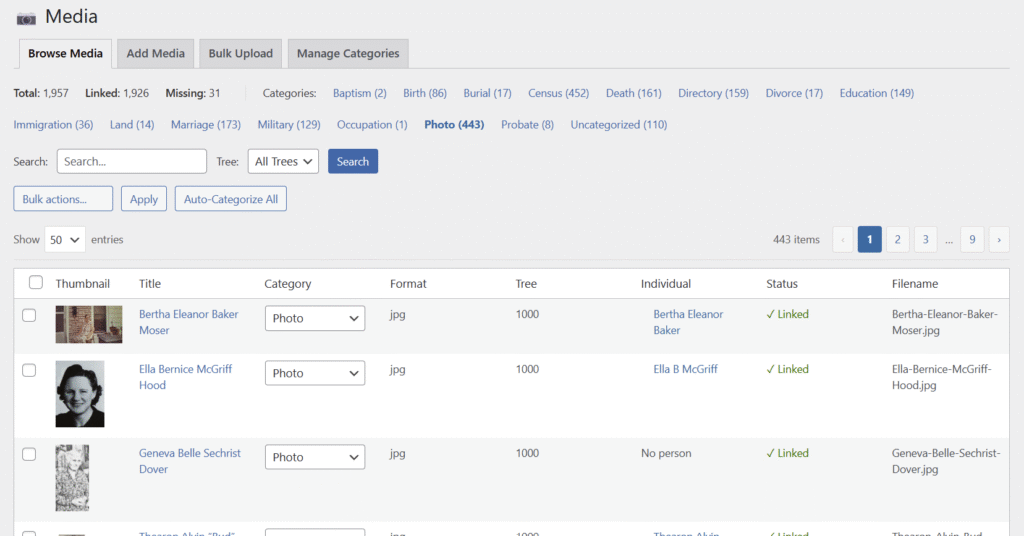This screenshot has width=1024, height=536.
Task: Go to next page using arrow button
Action: point(998,240)
